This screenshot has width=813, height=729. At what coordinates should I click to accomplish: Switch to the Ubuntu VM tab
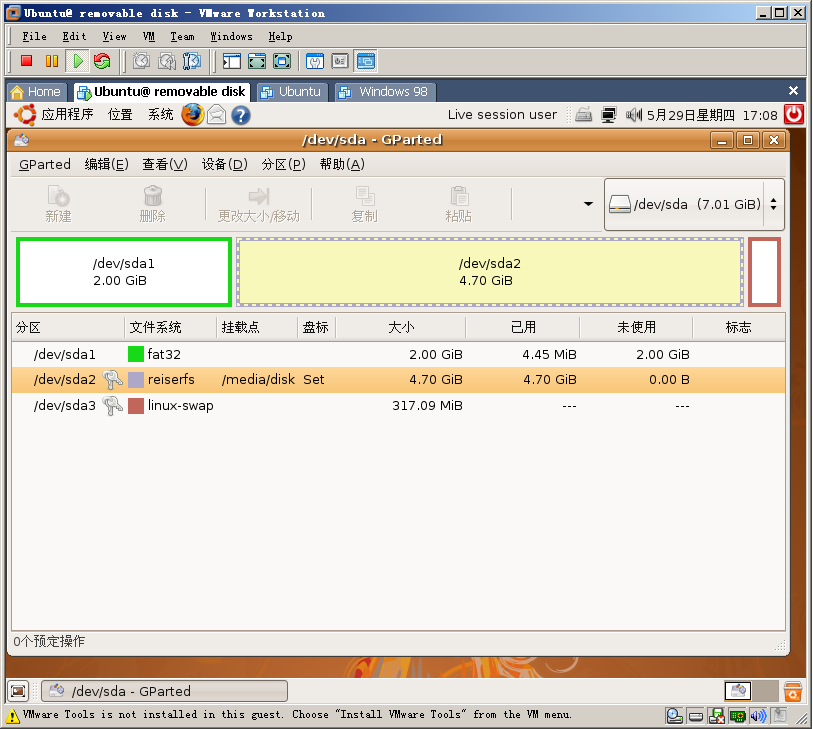[291, 92]
